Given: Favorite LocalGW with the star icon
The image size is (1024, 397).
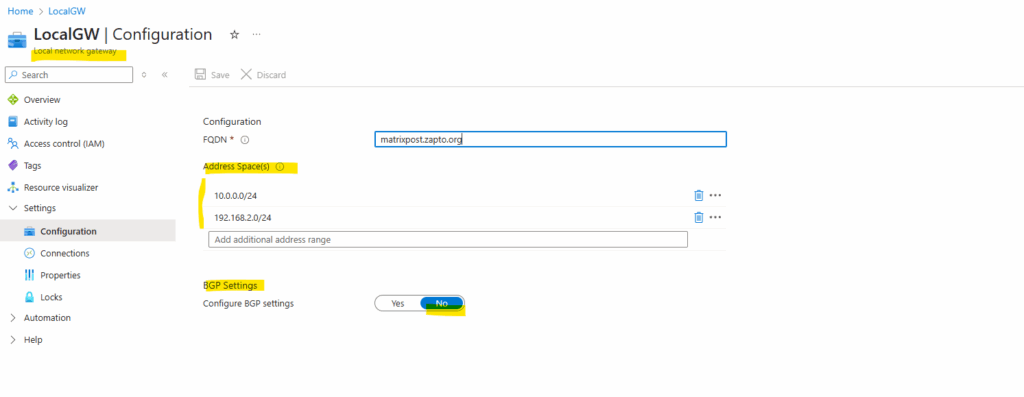Looking at the screenshot, I should (234, 34).
